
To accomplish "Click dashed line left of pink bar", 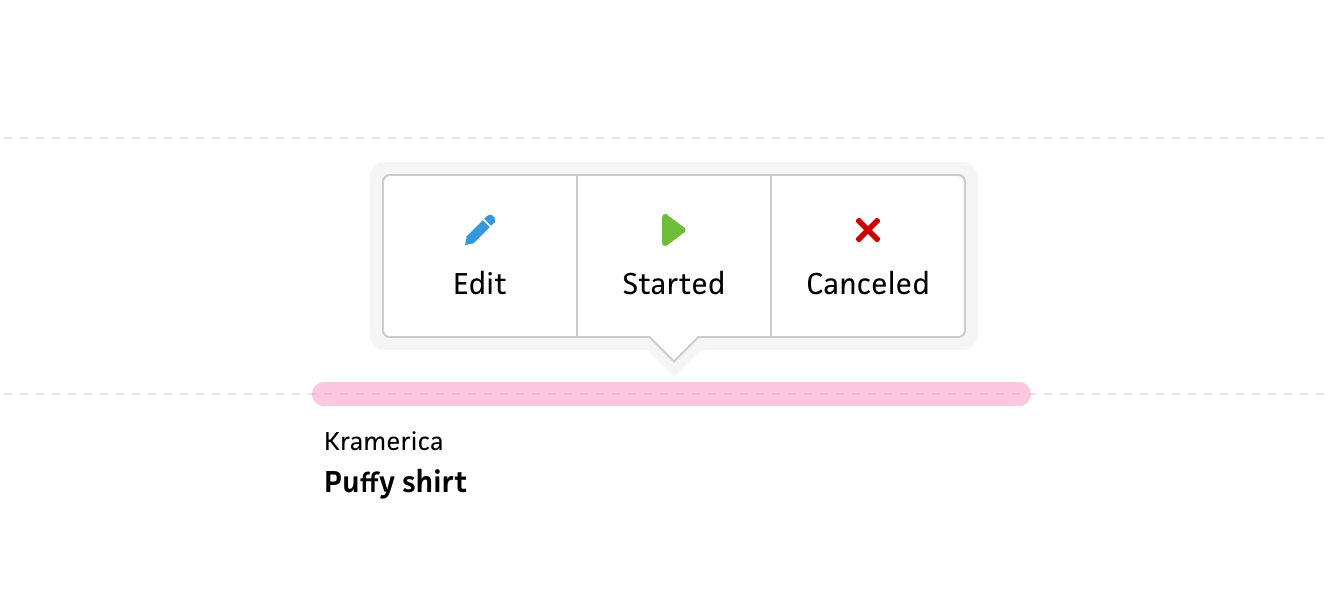I will pos(150,394).
